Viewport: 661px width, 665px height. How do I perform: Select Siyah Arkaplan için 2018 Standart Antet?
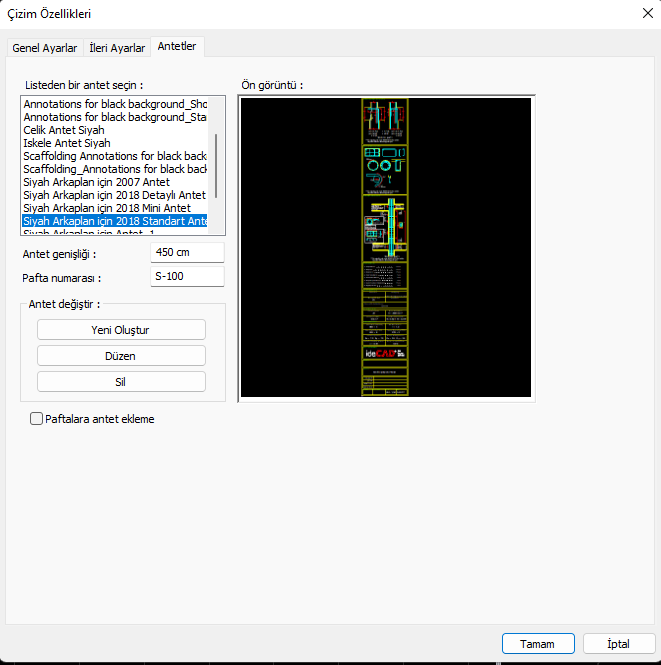pyautogui.click(x=114, y=221)
